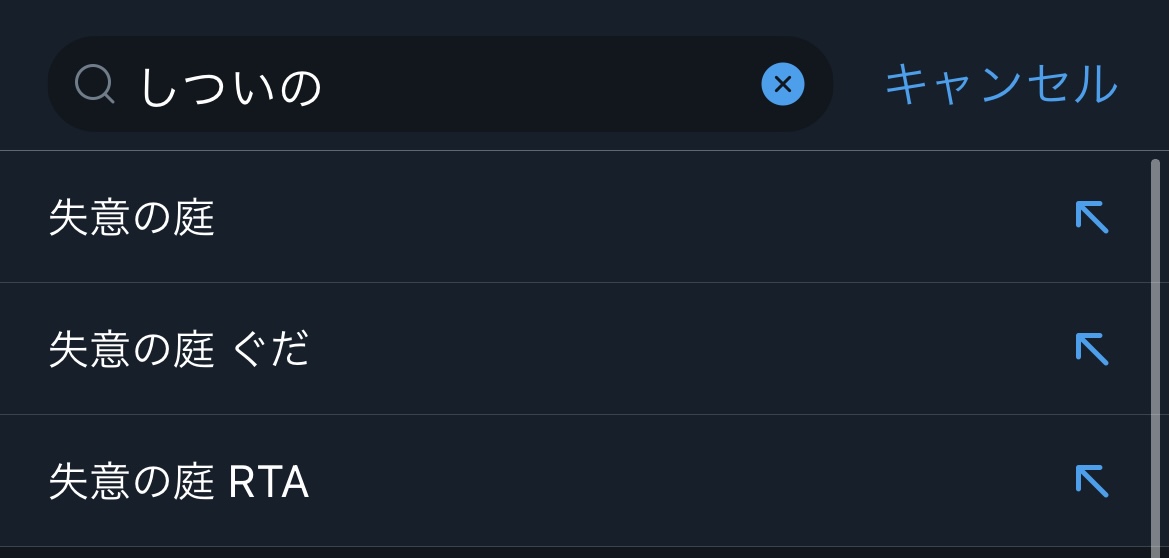Tap the arrow icon beside 失意の庭 RTA

[x=1091, y=481]
